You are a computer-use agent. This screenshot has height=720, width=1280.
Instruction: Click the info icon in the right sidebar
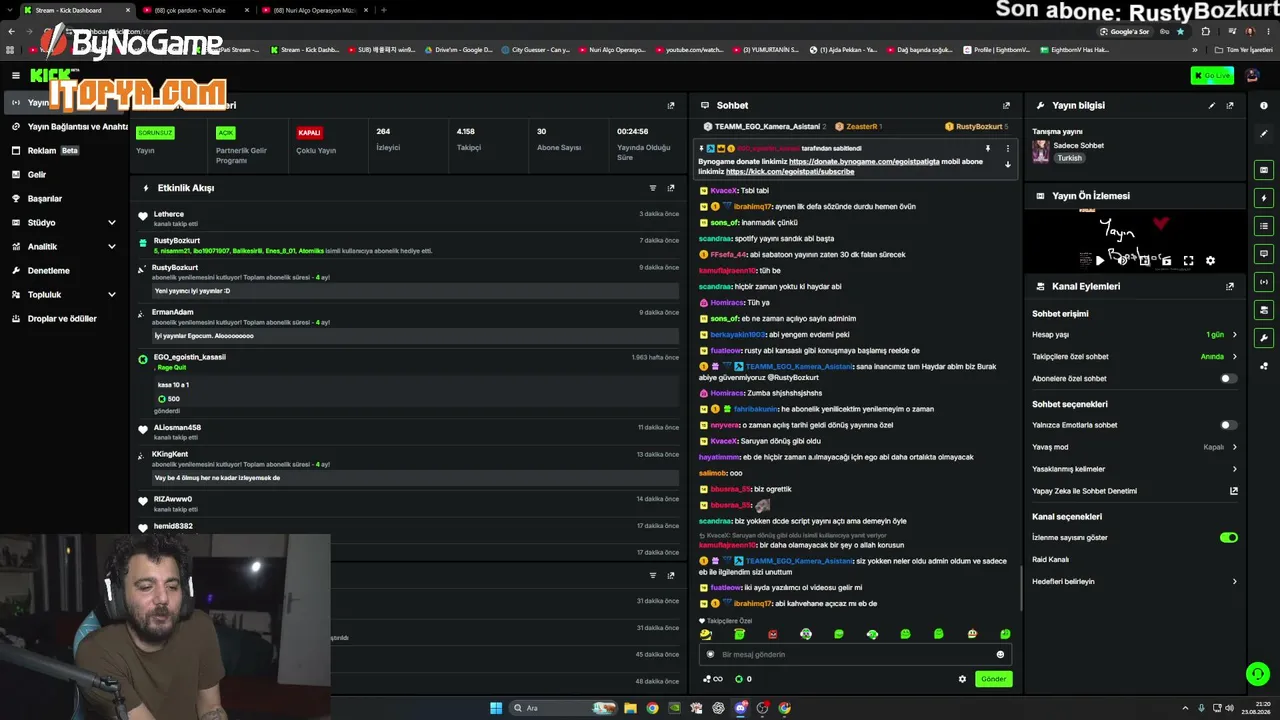point(1264,105)
